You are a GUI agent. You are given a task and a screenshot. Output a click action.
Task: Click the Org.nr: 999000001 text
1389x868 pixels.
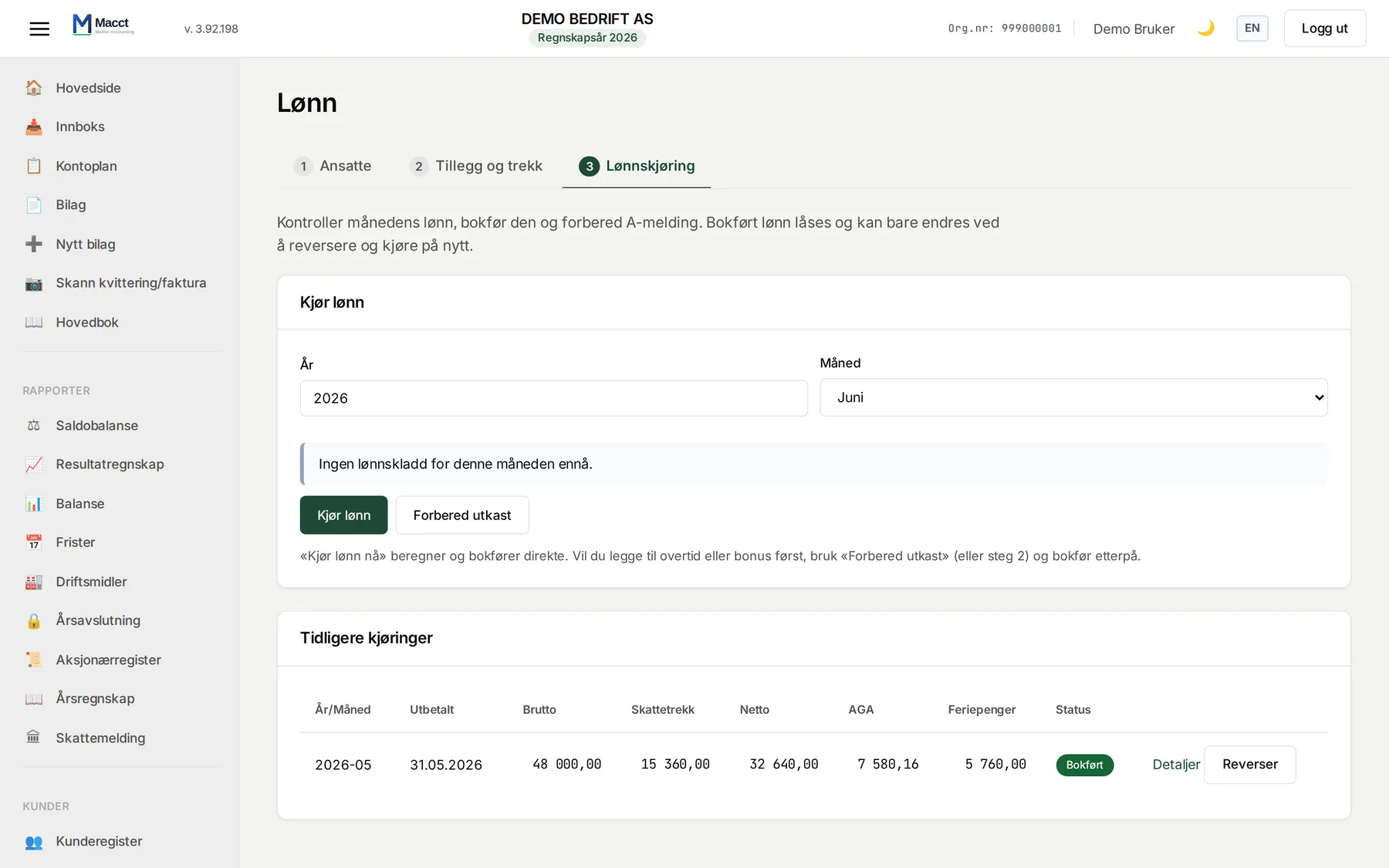[x=1005, y=29]
